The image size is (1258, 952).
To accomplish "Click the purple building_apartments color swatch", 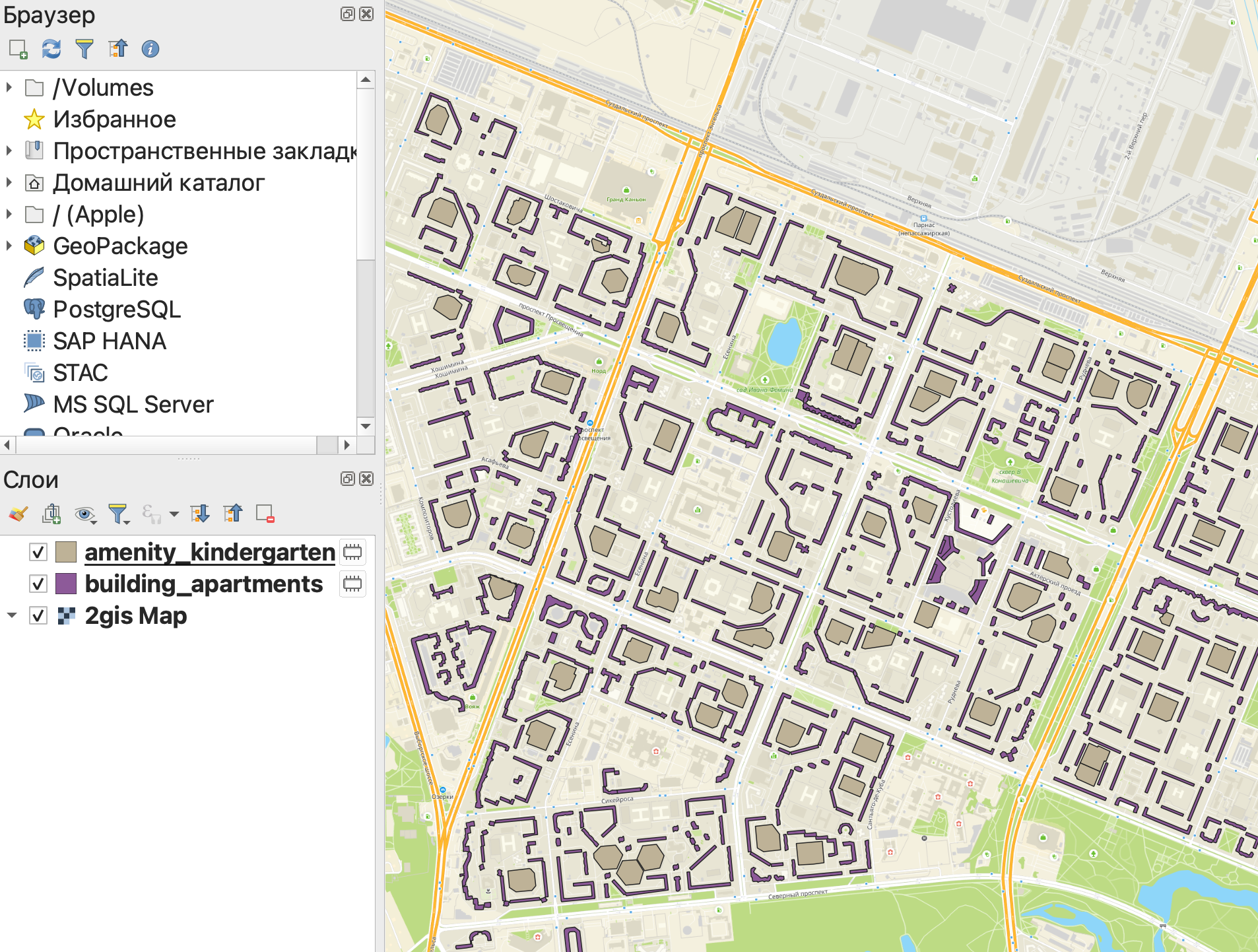I will click(x=66, y=584).
